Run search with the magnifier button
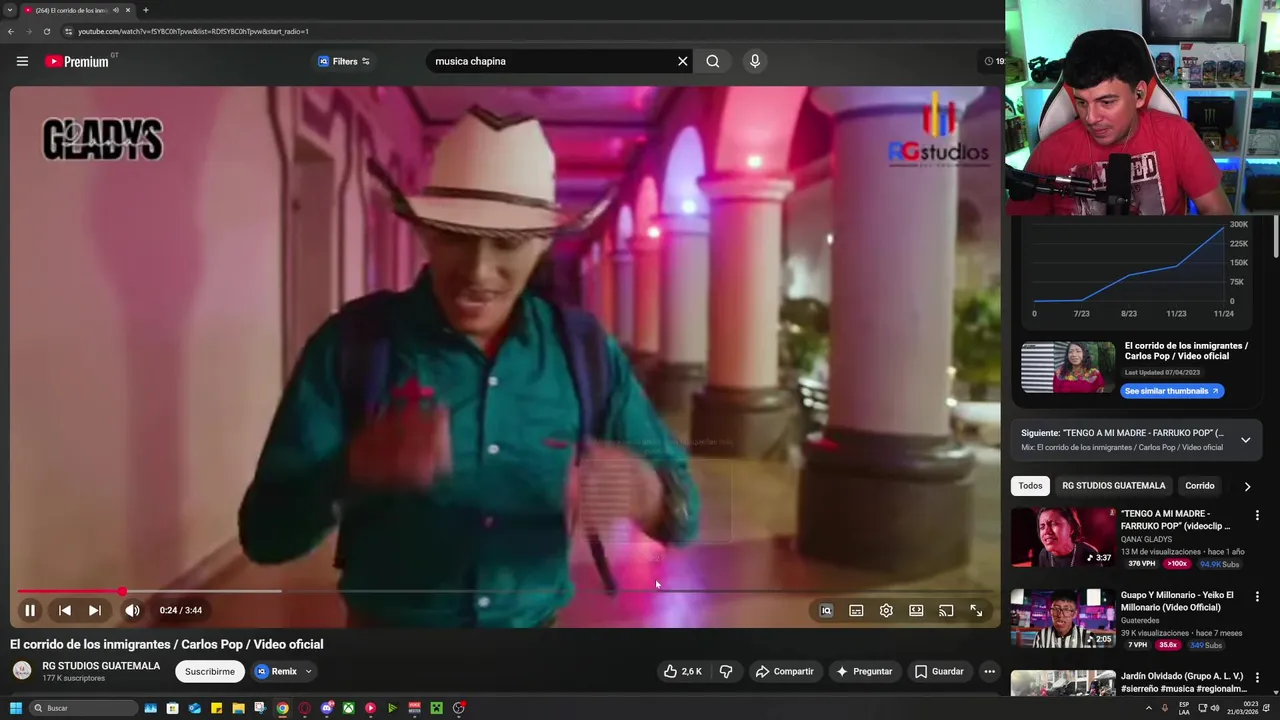 pos(712,61)
